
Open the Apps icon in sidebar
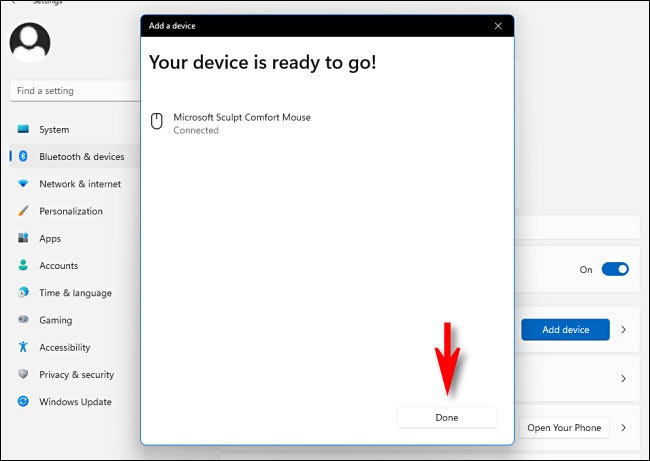tap(22, 239)
